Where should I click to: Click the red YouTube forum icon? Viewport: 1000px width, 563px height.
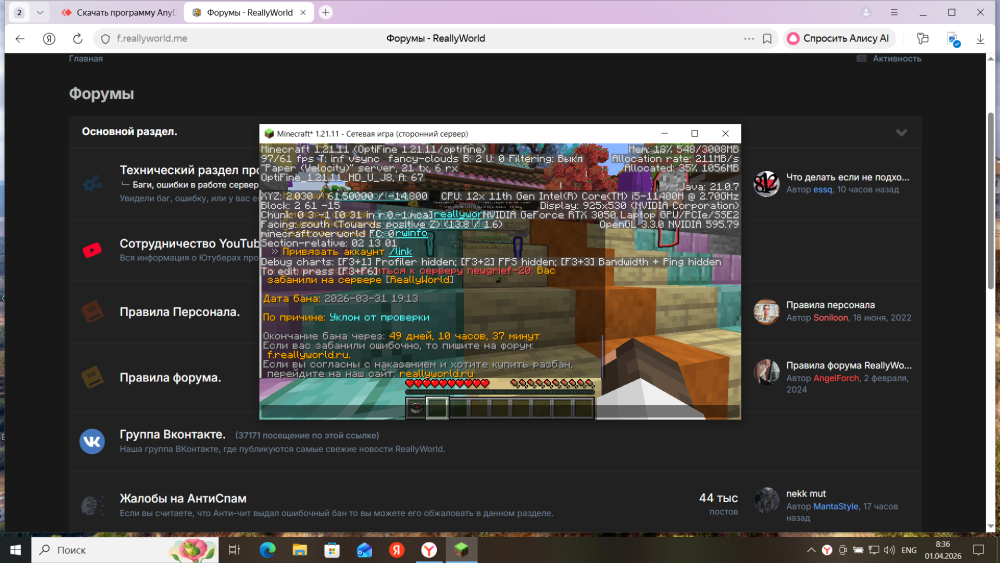[92, 250]
